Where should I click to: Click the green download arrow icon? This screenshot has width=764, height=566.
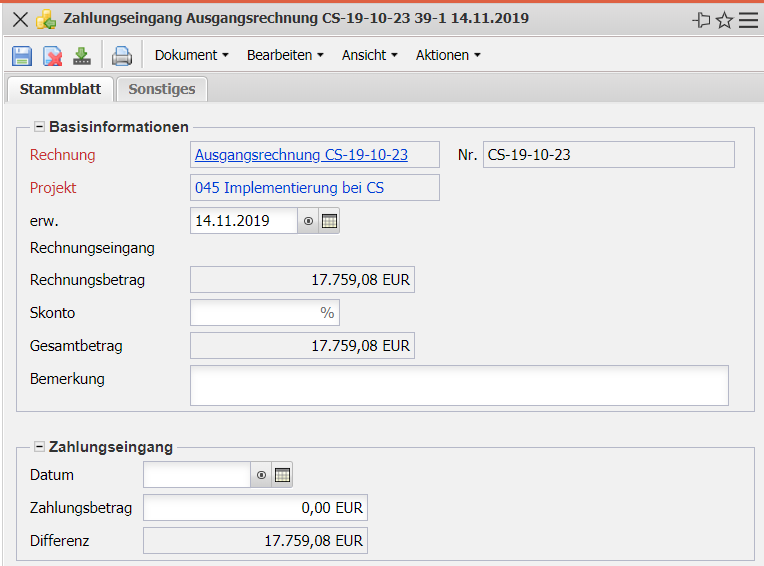pos(82,56)
